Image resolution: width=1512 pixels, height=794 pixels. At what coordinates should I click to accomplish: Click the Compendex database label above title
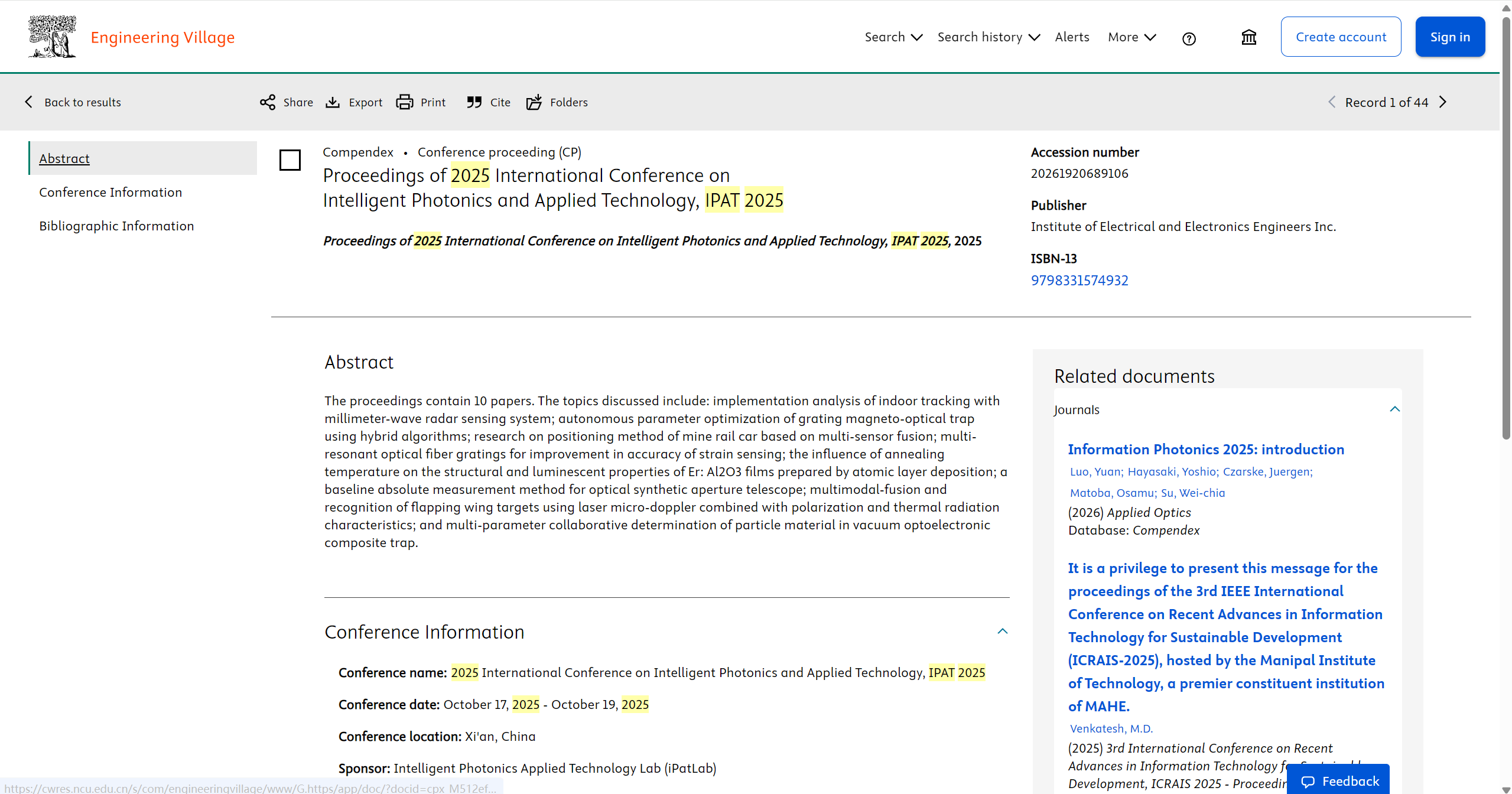[358, 152]
